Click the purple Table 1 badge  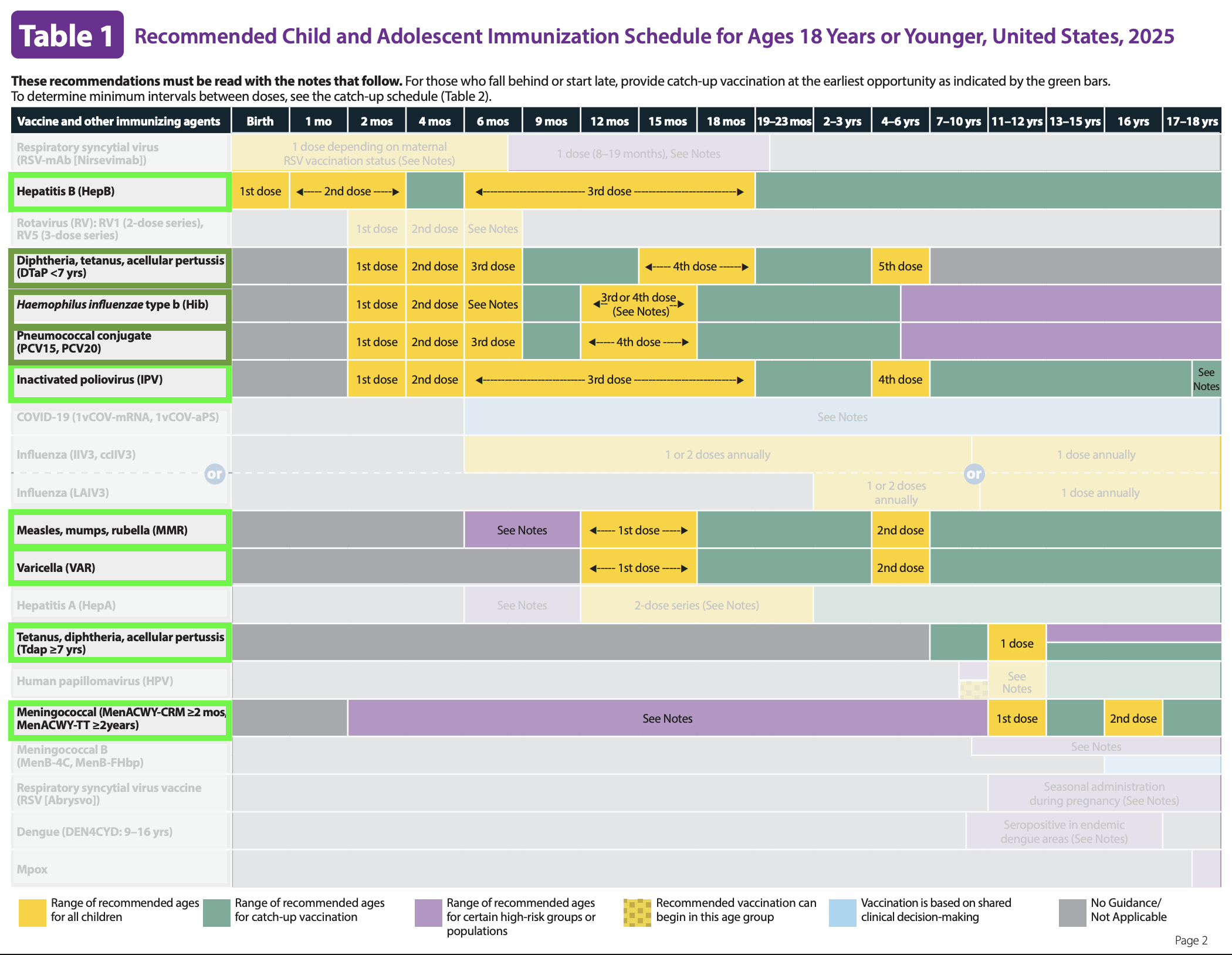67,35
